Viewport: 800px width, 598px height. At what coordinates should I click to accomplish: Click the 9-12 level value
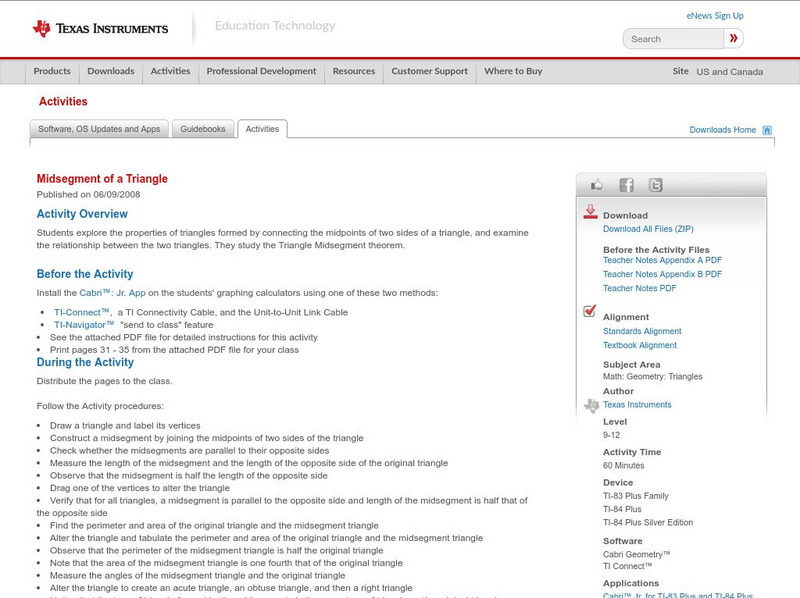pyautogui.click(x=611, y=435)
